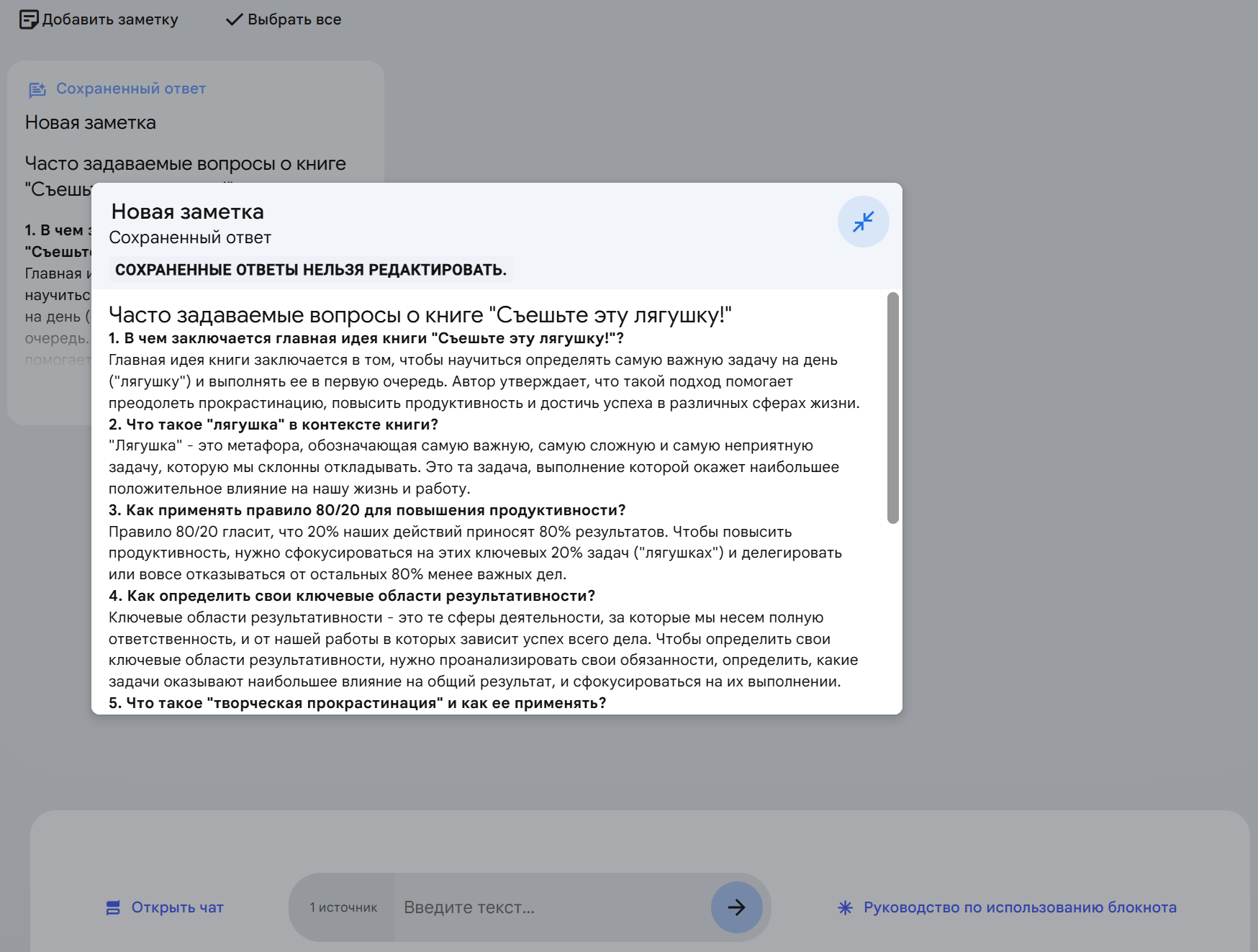Click question "2. Что такое "лягушка" в контексте книги?"
Viewport: 1258px width, 952px height.
(273, 425)
